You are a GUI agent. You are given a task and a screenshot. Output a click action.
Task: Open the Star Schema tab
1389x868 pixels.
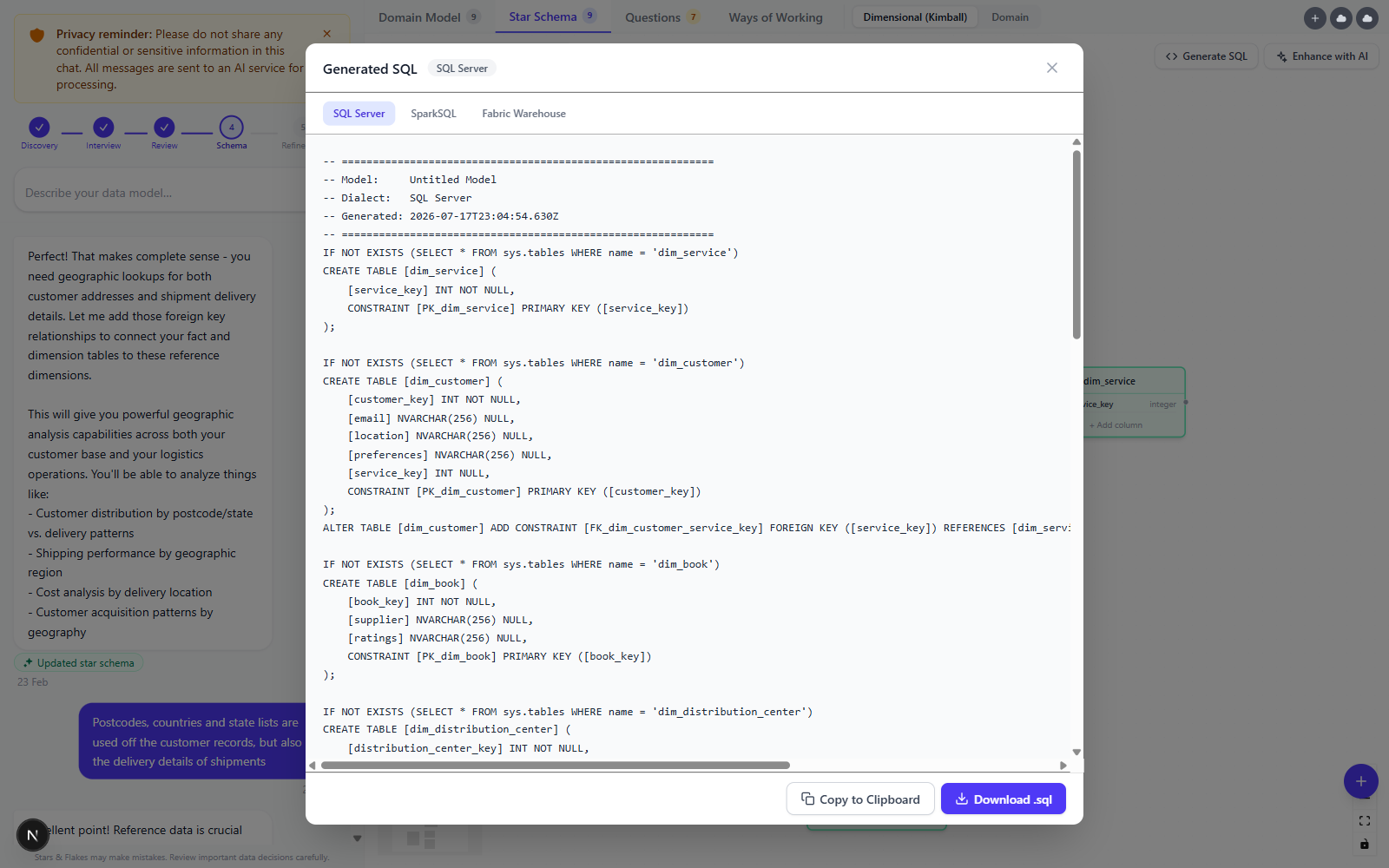(x=552, y=16)
